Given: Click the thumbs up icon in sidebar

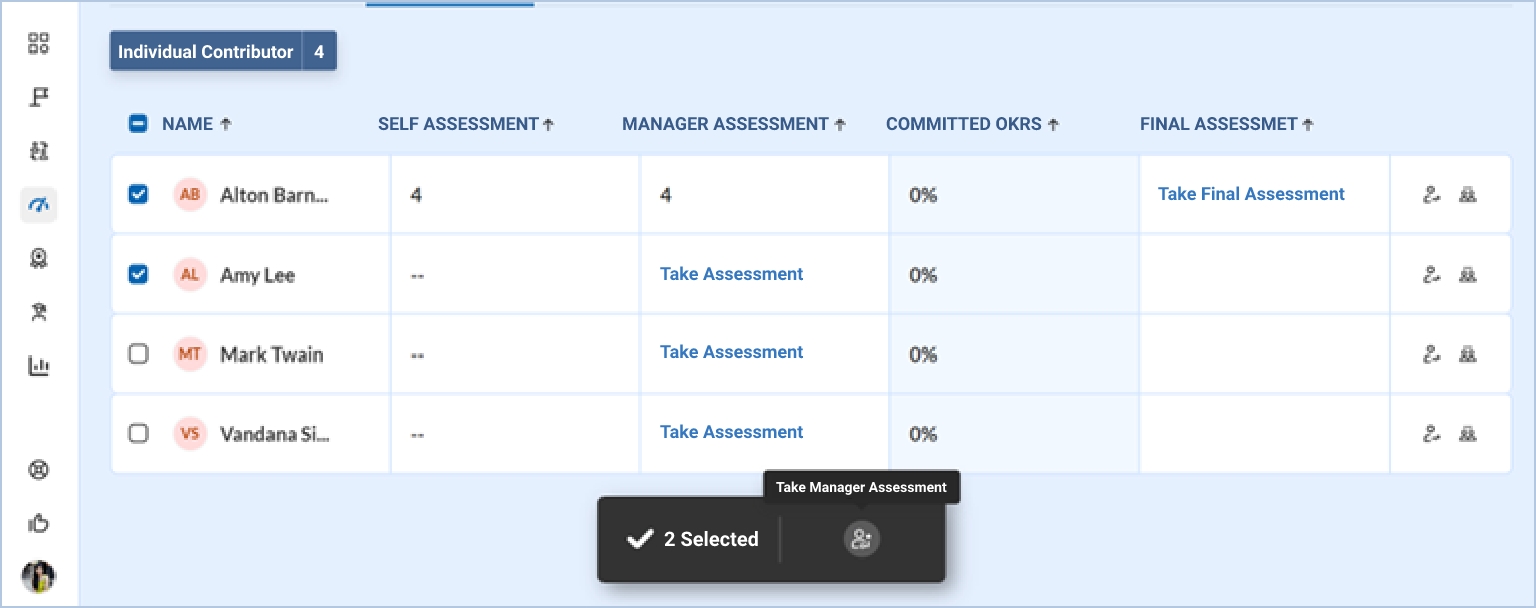Looking at the screenshot, I should [38, 523].
